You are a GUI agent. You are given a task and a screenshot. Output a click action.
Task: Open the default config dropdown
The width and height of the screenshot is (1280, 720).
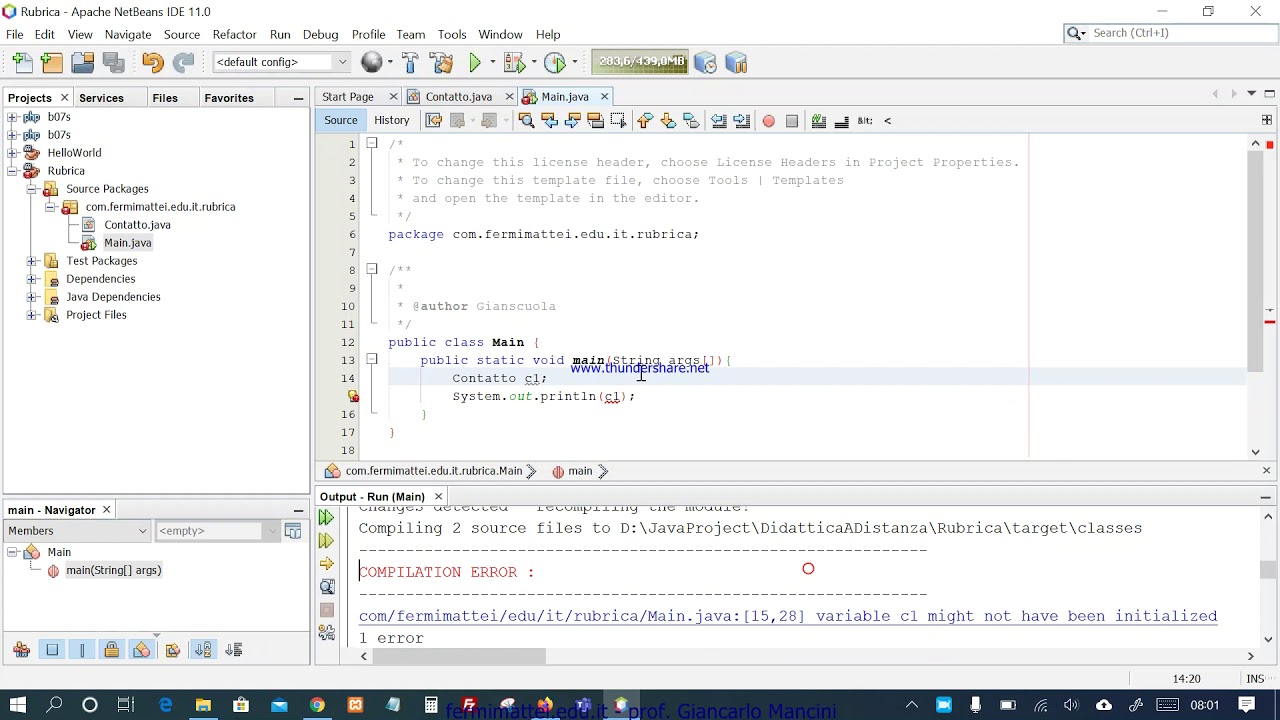[281, 62]
